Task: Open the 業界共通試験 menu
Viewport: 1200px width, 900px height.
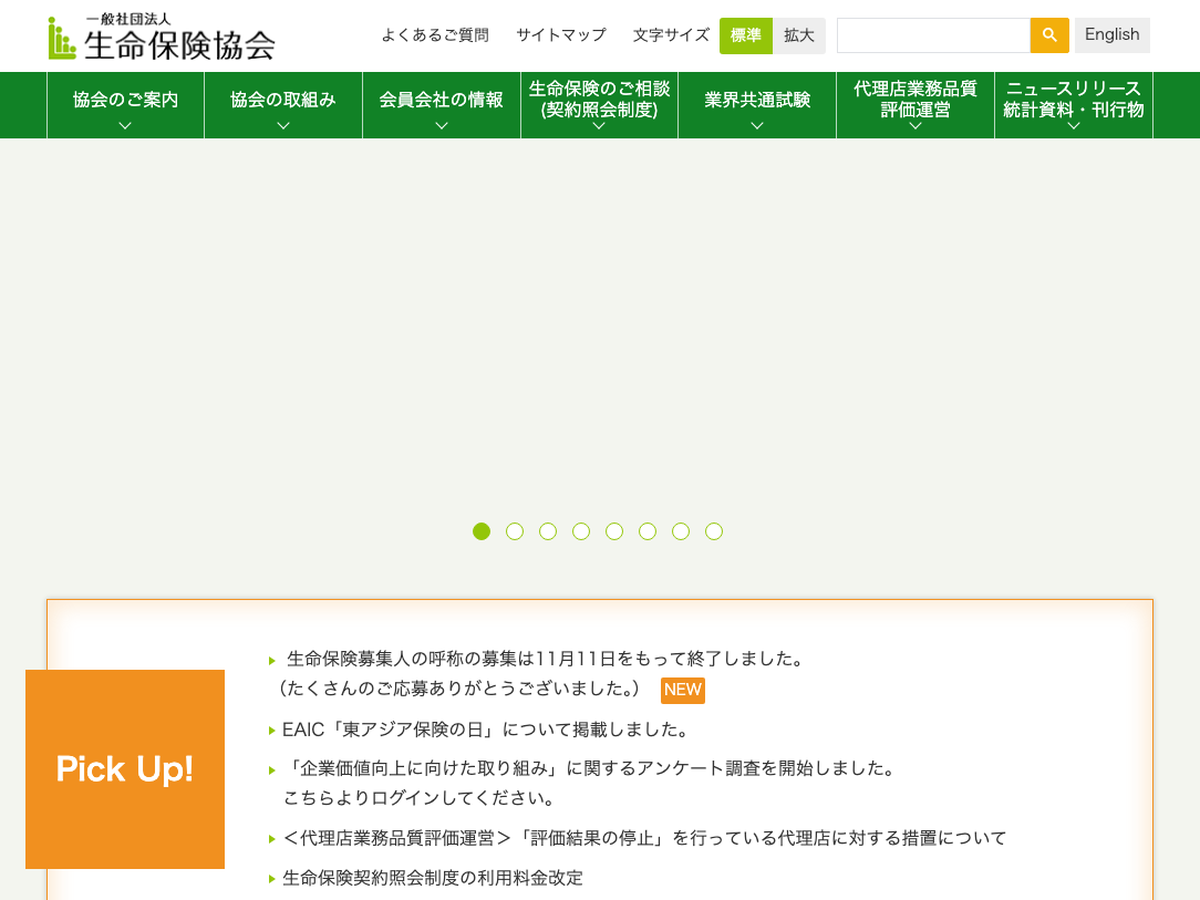Action: click(x=757, y=104)
